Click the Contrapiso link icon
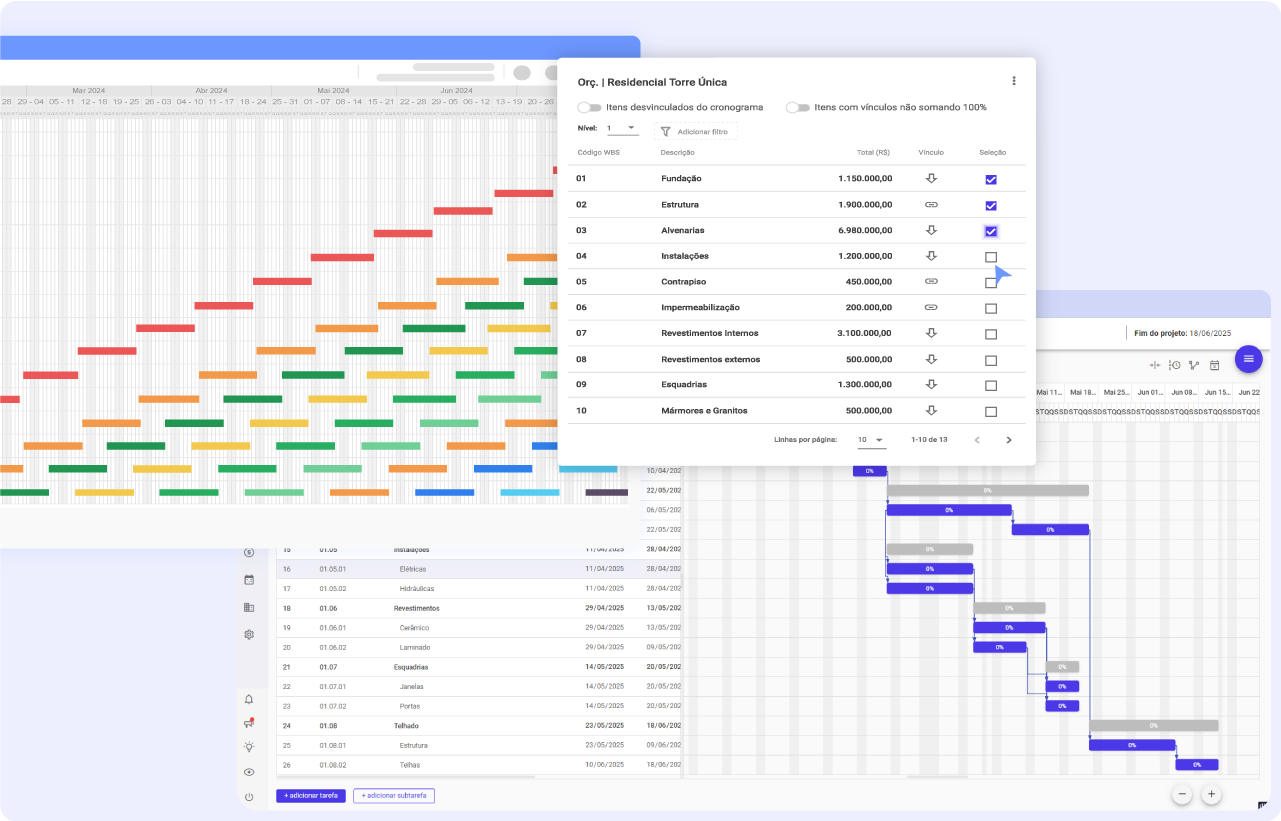This screenshot has height=821, width=1281. (931, 282)
